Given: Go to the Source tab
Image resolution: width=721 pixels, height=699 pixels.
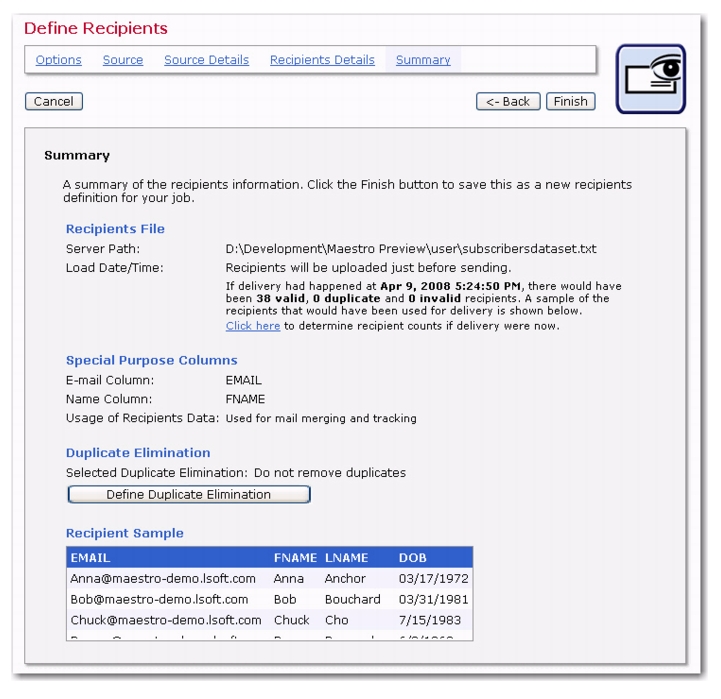Looking at the screenshot, I should [123, 60].
